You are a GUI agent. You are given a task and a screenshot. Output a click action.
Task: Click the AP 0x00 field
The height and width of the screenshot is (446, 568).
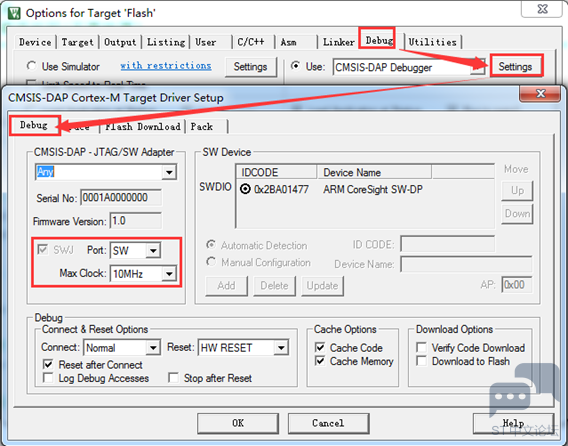517,285
